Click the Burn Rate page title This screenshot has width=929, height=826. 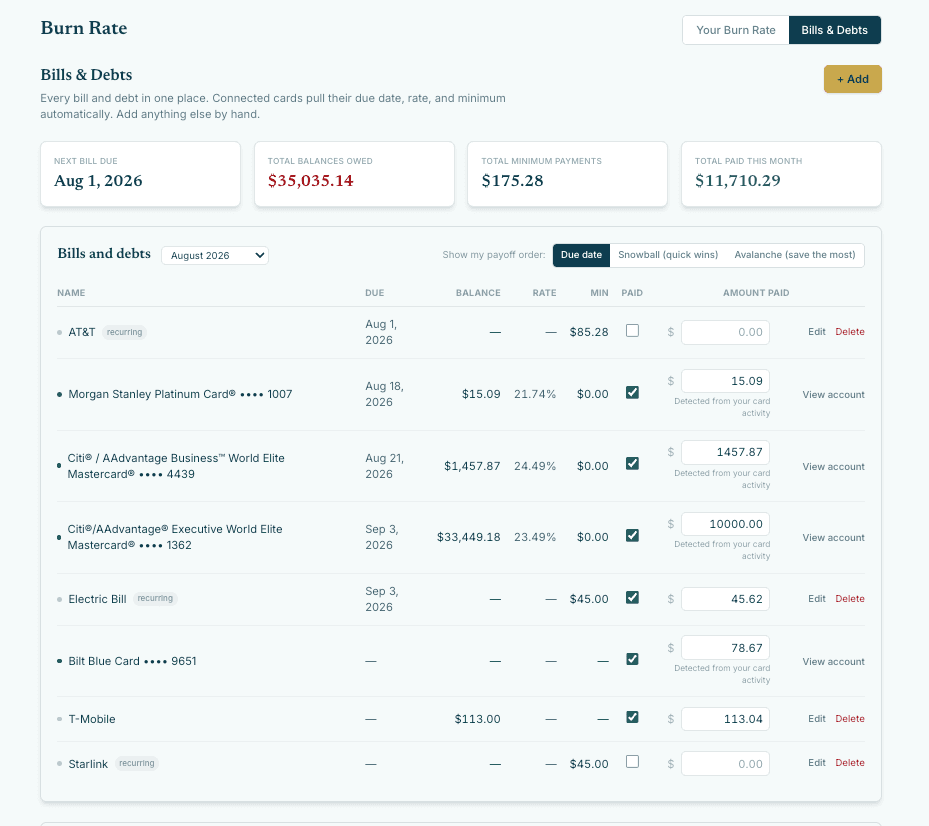pyautogui.click(x=84, y=28)
